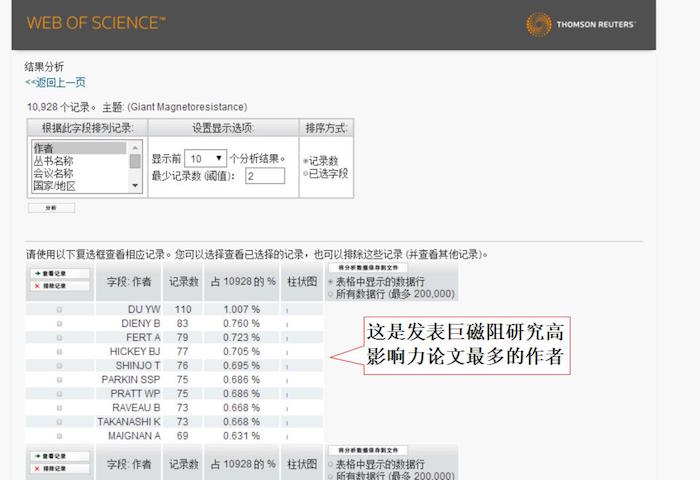Viewport: 700px width, 480px height.
Task: Select bottom 表格中显示的数据行 radio option
Action: [331, 464]
